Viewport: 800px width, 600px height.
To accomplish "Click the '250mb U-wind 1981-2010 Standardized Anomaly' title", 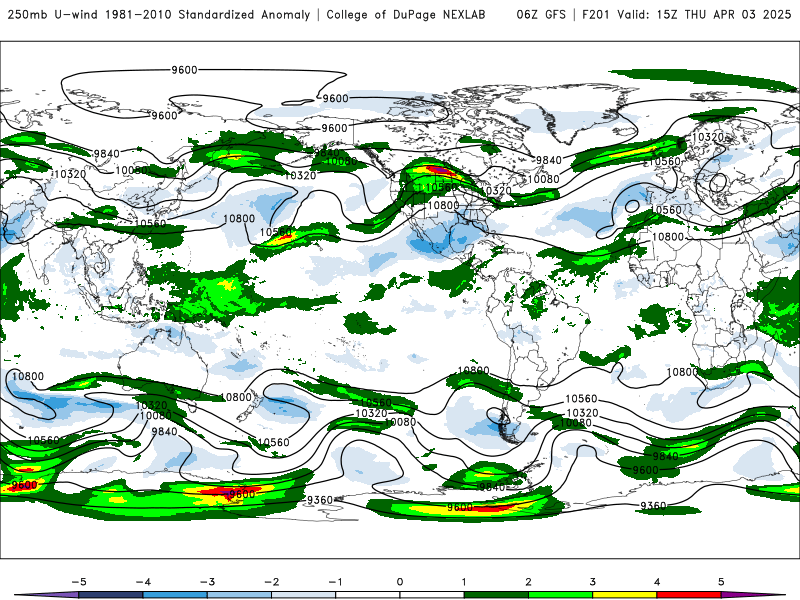I will tap(159, 14).
